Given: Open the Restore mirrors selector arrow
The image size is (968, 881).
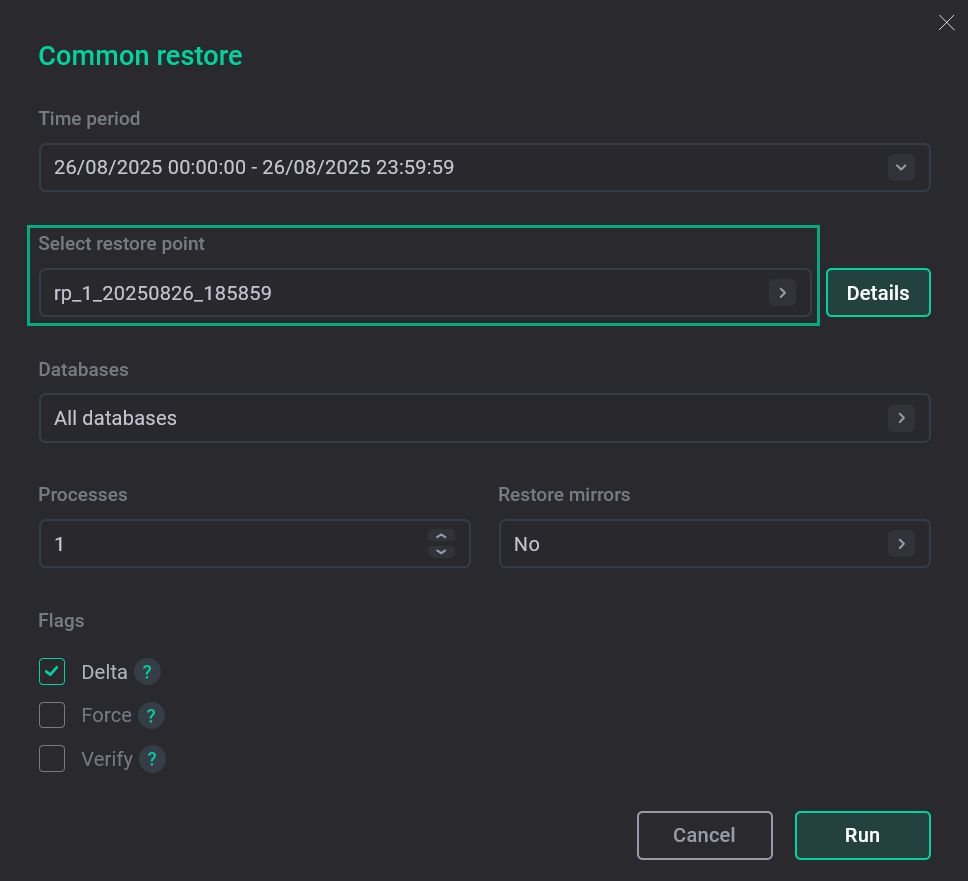Looking at the screenshot, I should (901, 544).
